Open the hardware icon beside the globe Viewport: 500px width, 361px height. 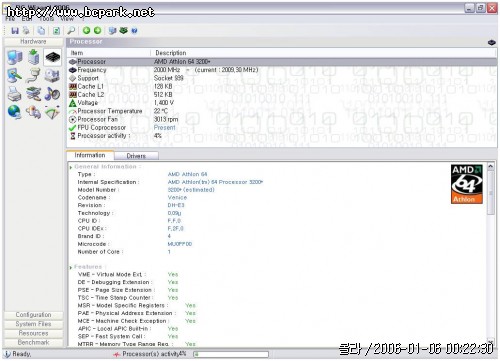(x=34, y=112)
